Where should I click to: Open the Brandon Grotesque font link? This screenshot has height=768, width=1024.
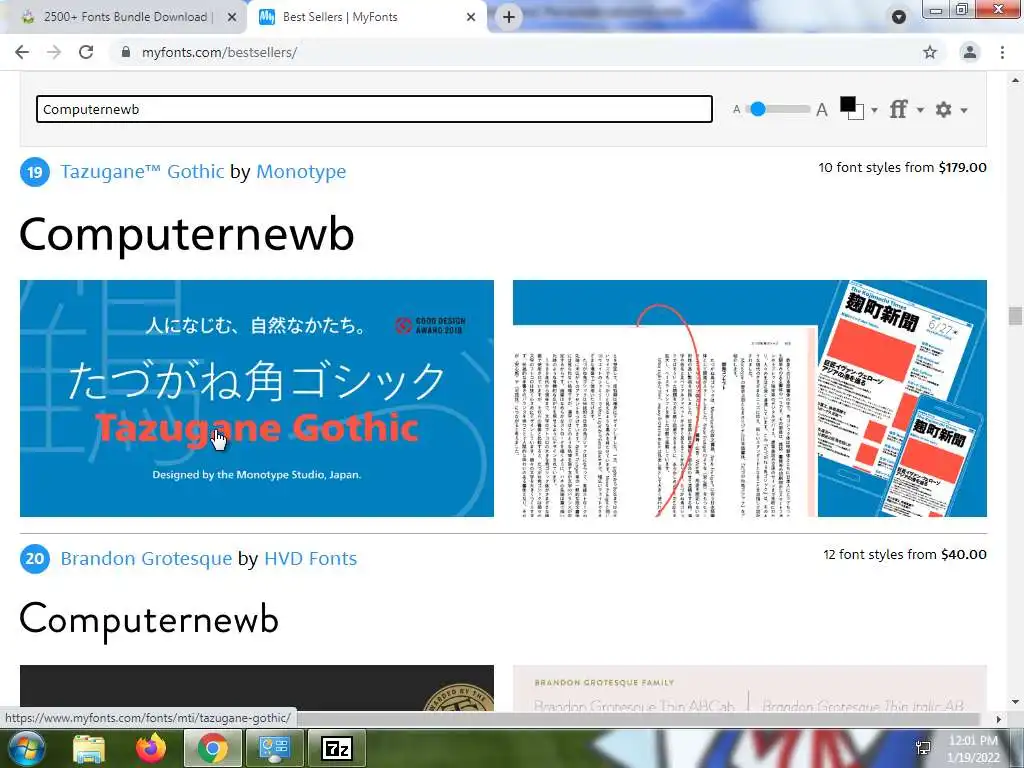pos(146,558)
